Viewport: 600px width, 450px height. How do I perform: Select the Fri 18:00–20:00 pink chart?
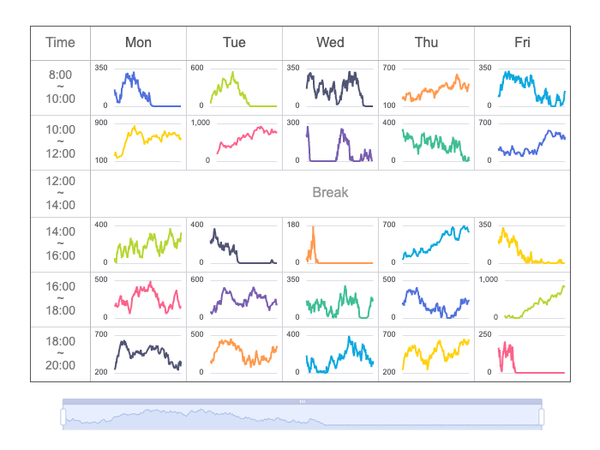click(522, 354)
